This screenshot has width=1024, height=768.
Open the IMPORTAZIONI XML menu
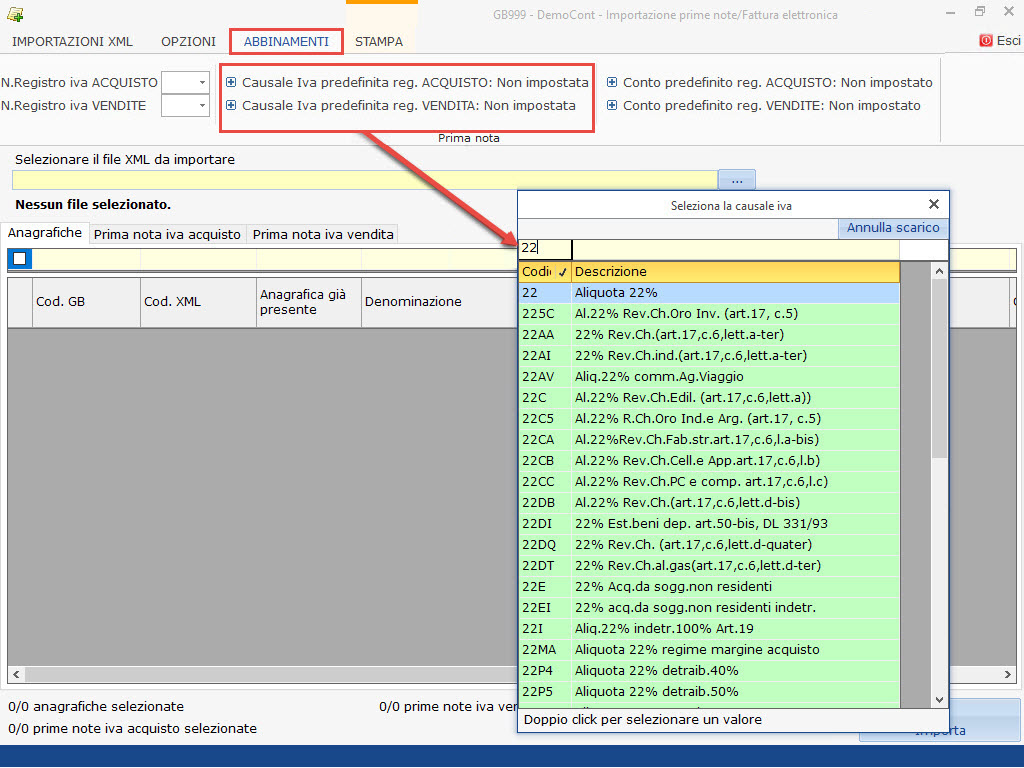[x=71, y=42]
